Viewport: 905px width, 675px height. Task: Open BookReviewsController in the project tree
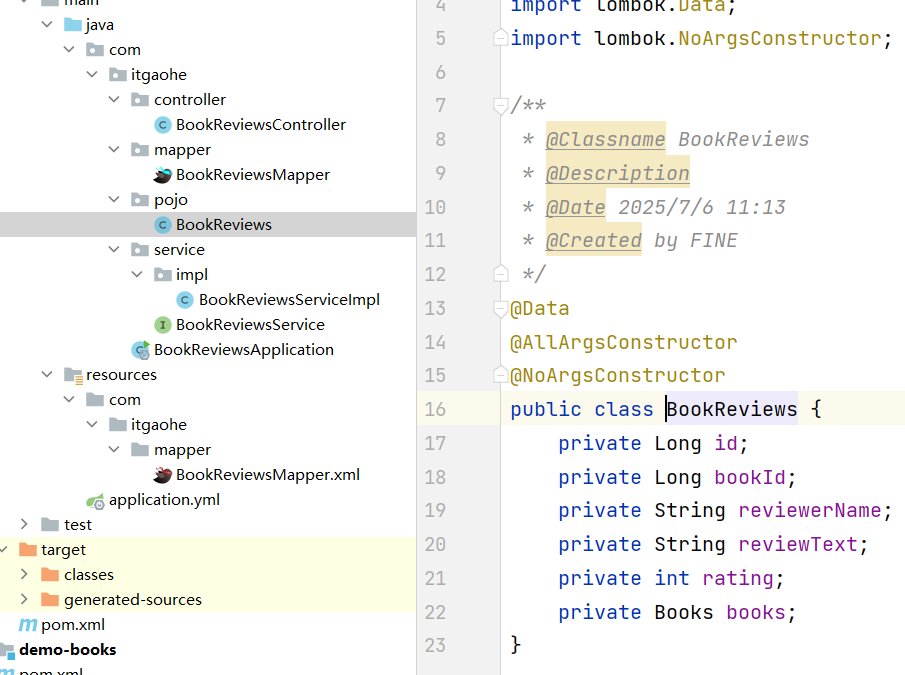point(261,125)
